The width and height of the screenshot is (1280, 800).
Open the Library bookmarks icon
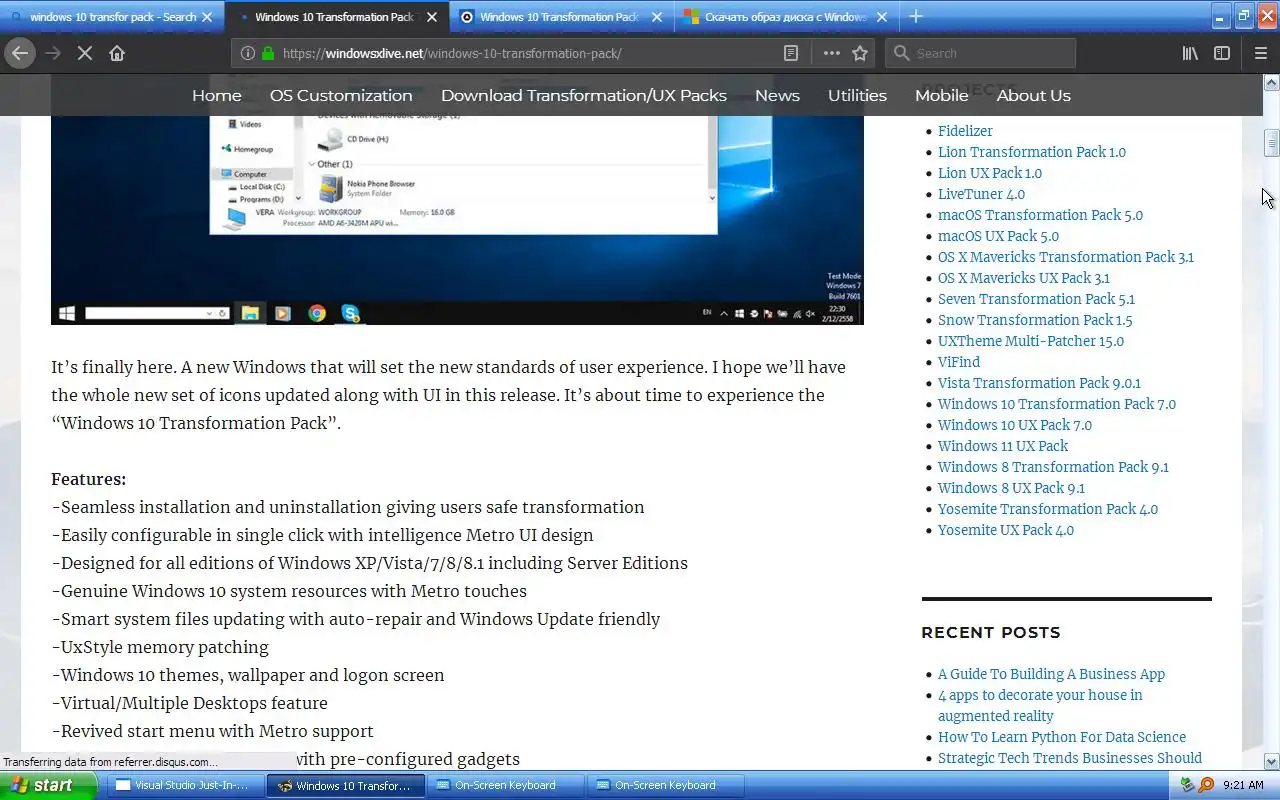click(x=1190, y=53)
